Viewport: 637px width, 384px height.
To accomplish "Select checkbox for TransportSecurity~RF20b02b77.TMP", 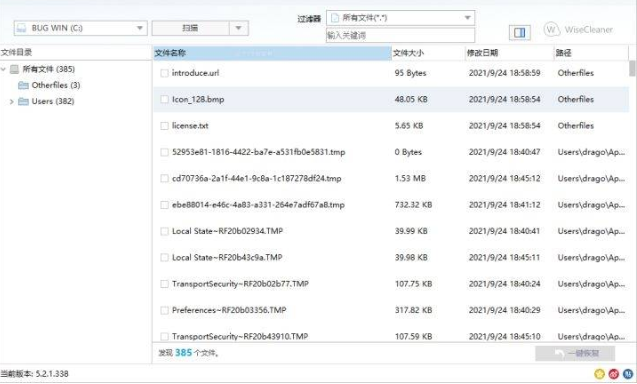I will (164, 284).
